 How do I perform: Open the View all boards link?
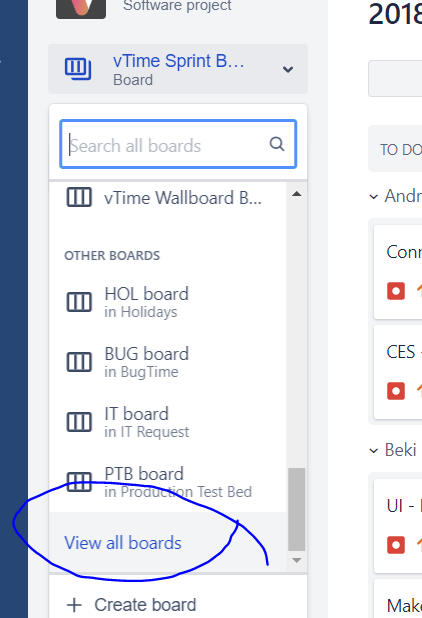pos(123,543)
